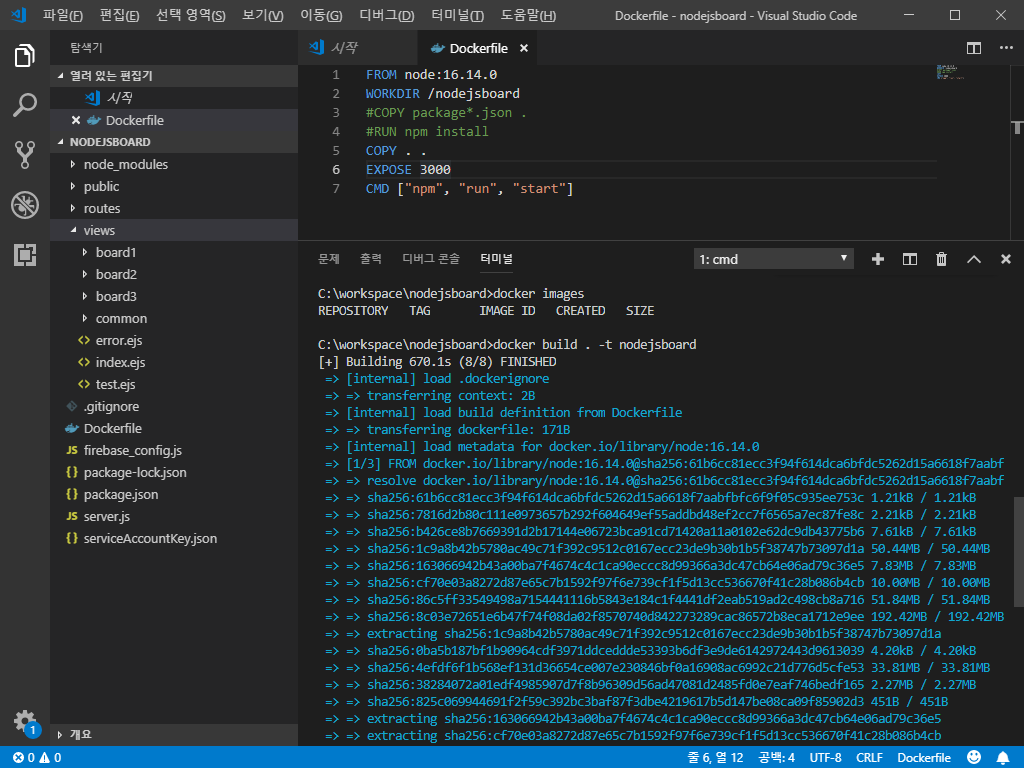Screen dimensions: 1024x768
Task: Collapse the open editors section
Action: (174, 76)
